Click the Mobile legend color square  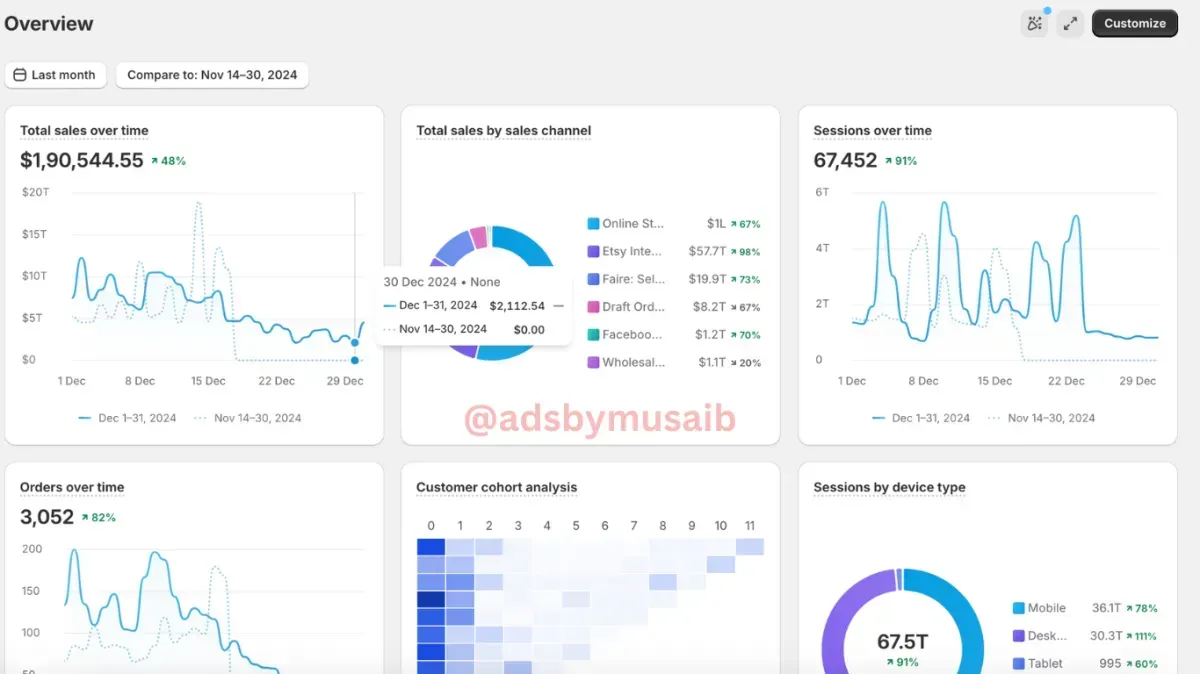(x=1018, y=608)
